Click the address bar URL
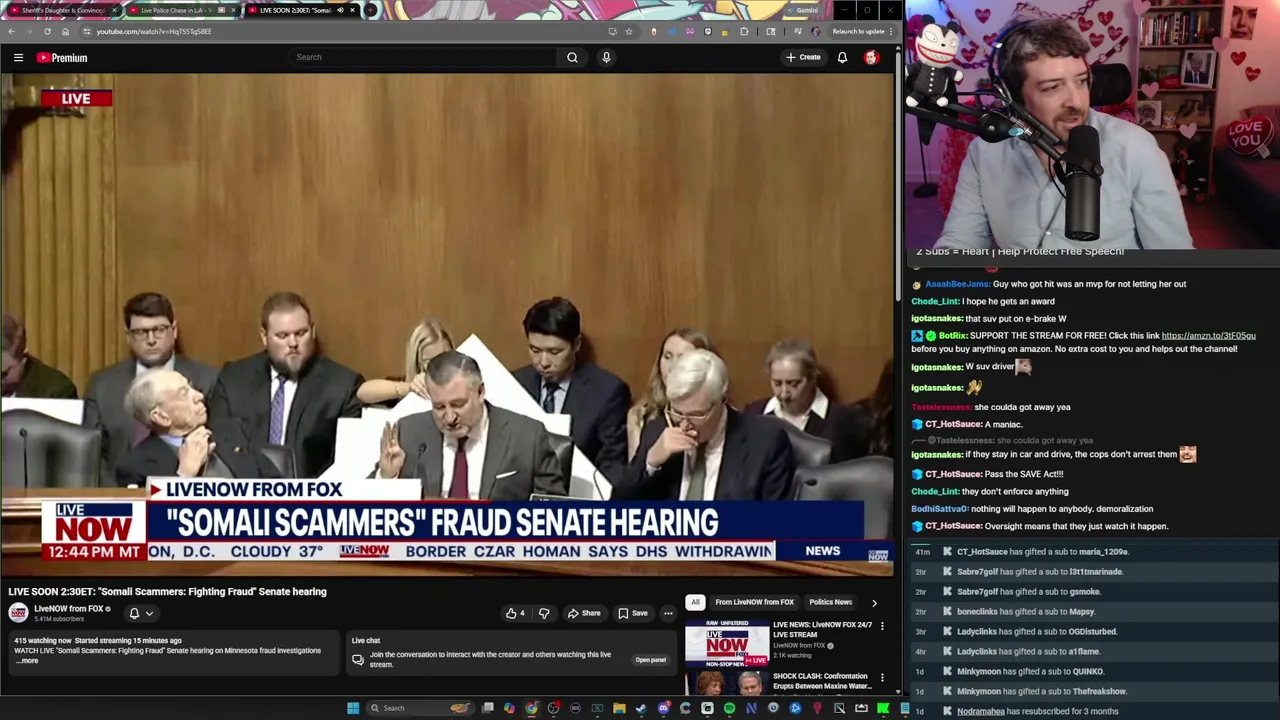Viewport: 1280px width, 720px height. coord(154,32)
